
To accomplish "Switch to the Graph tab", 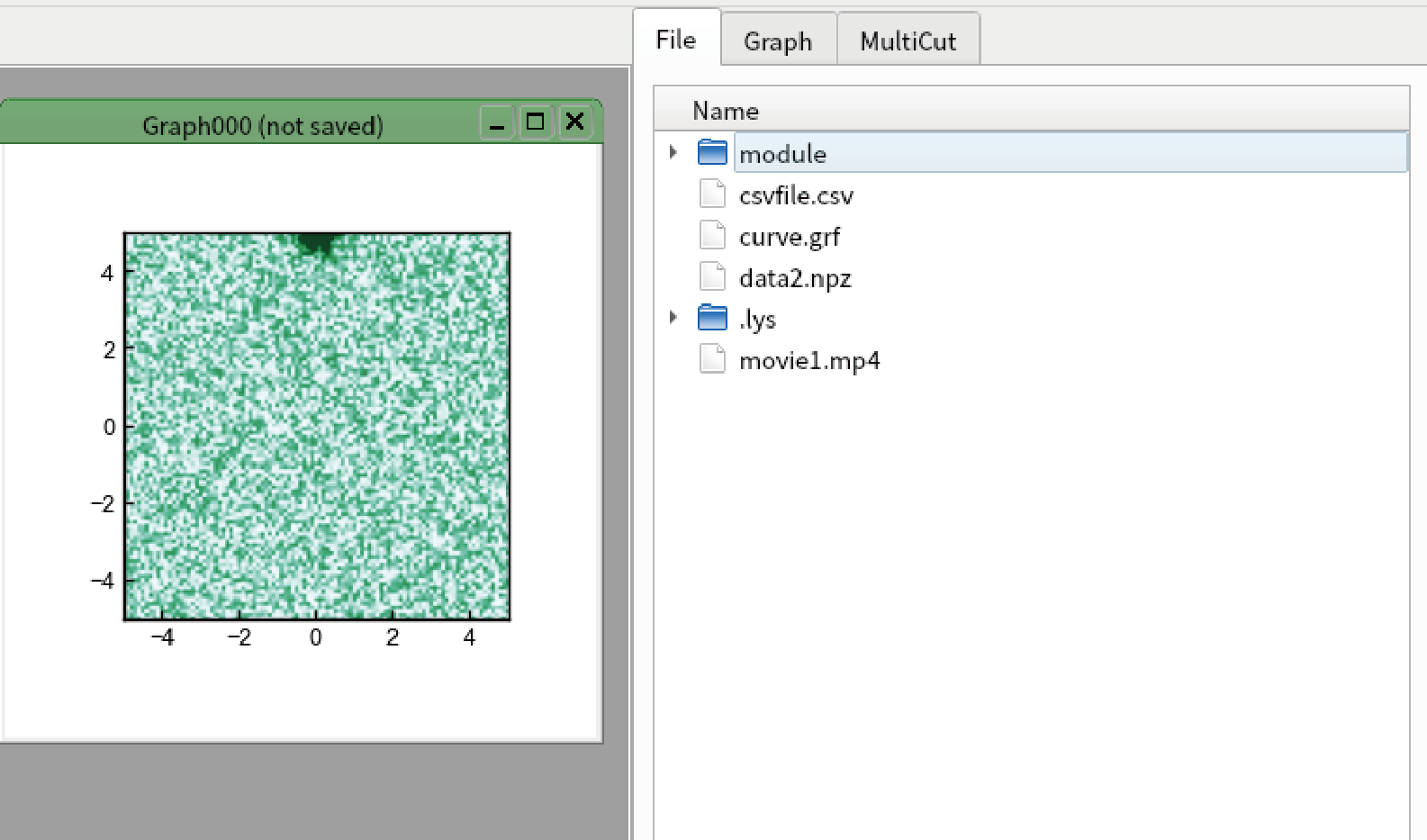I will (x=779, y=41).
